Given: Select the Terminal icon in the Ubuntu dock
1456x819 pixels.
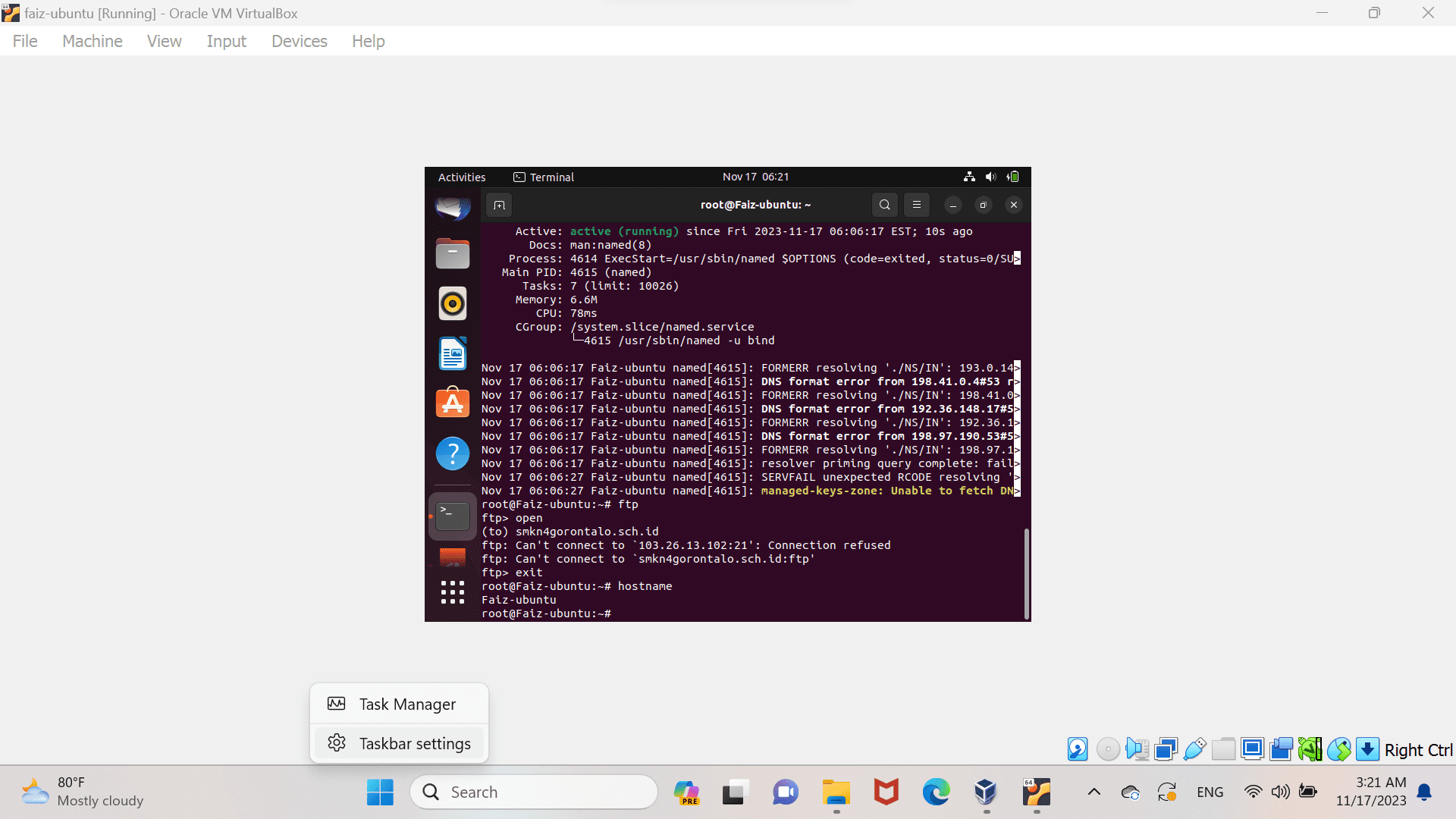Looking at the screenshot, I should [x=453, y=516].
